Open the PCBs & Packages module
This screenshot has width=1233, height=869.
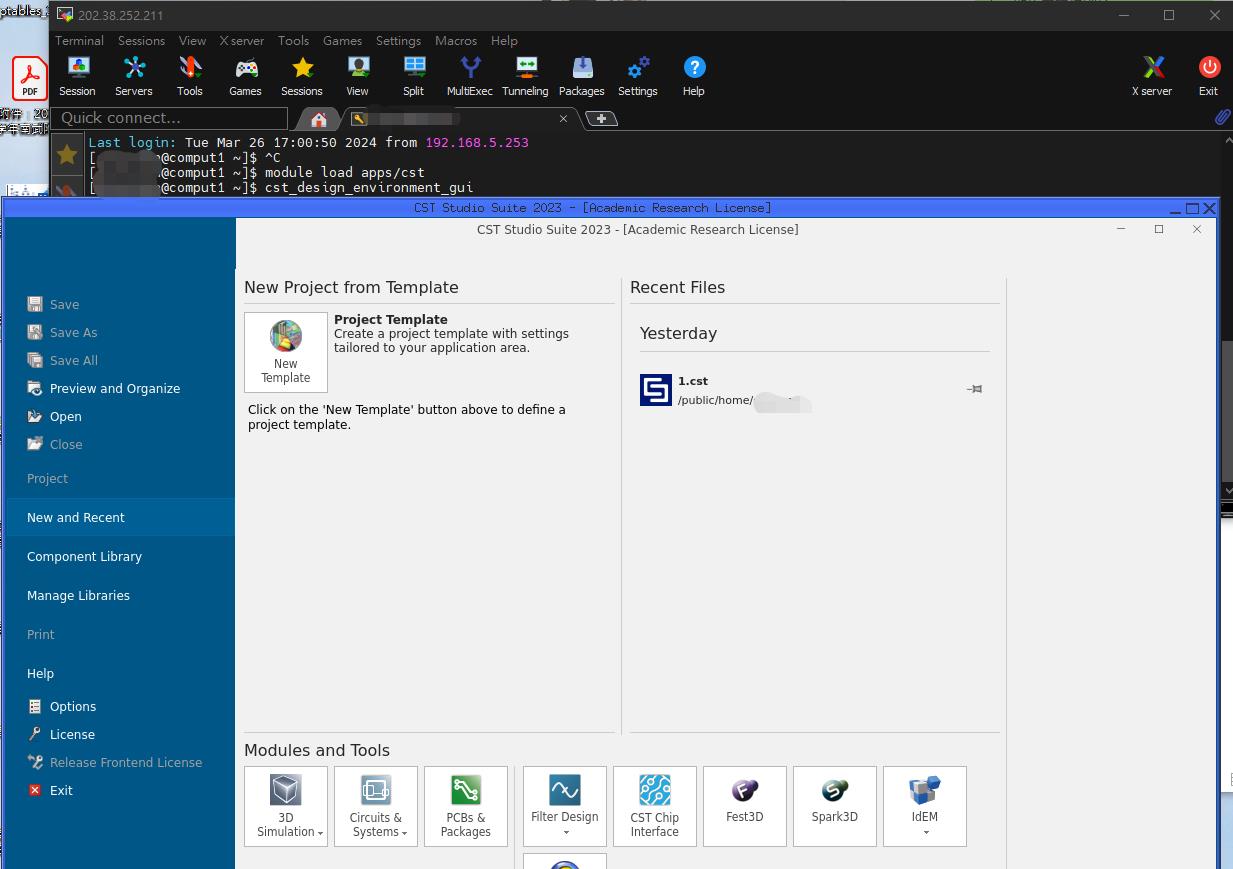click(466, 806)
